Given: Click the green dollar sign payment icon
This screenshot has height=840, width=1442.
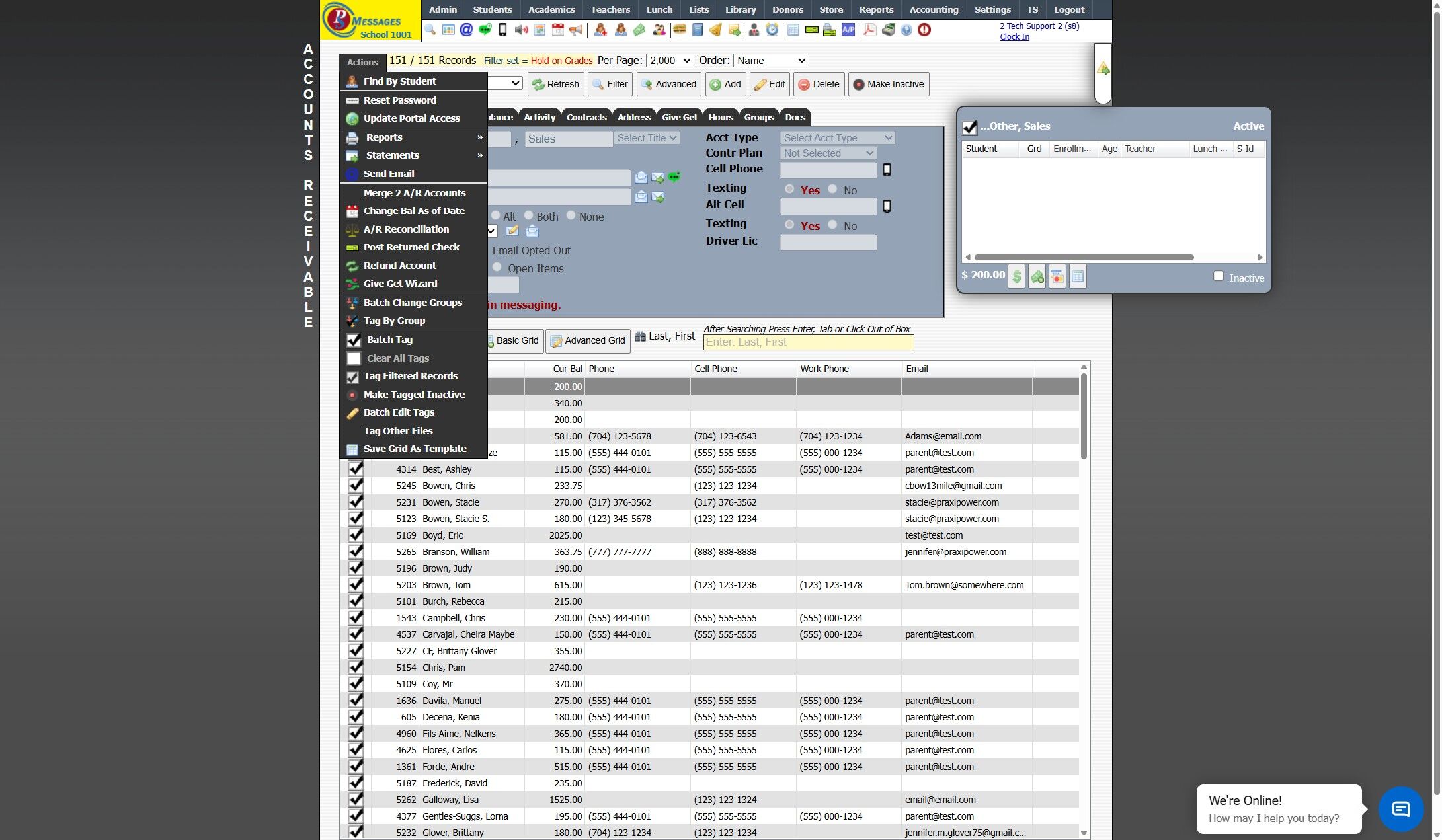Looking at the screenshot, I should click(x=1016, y=277).
